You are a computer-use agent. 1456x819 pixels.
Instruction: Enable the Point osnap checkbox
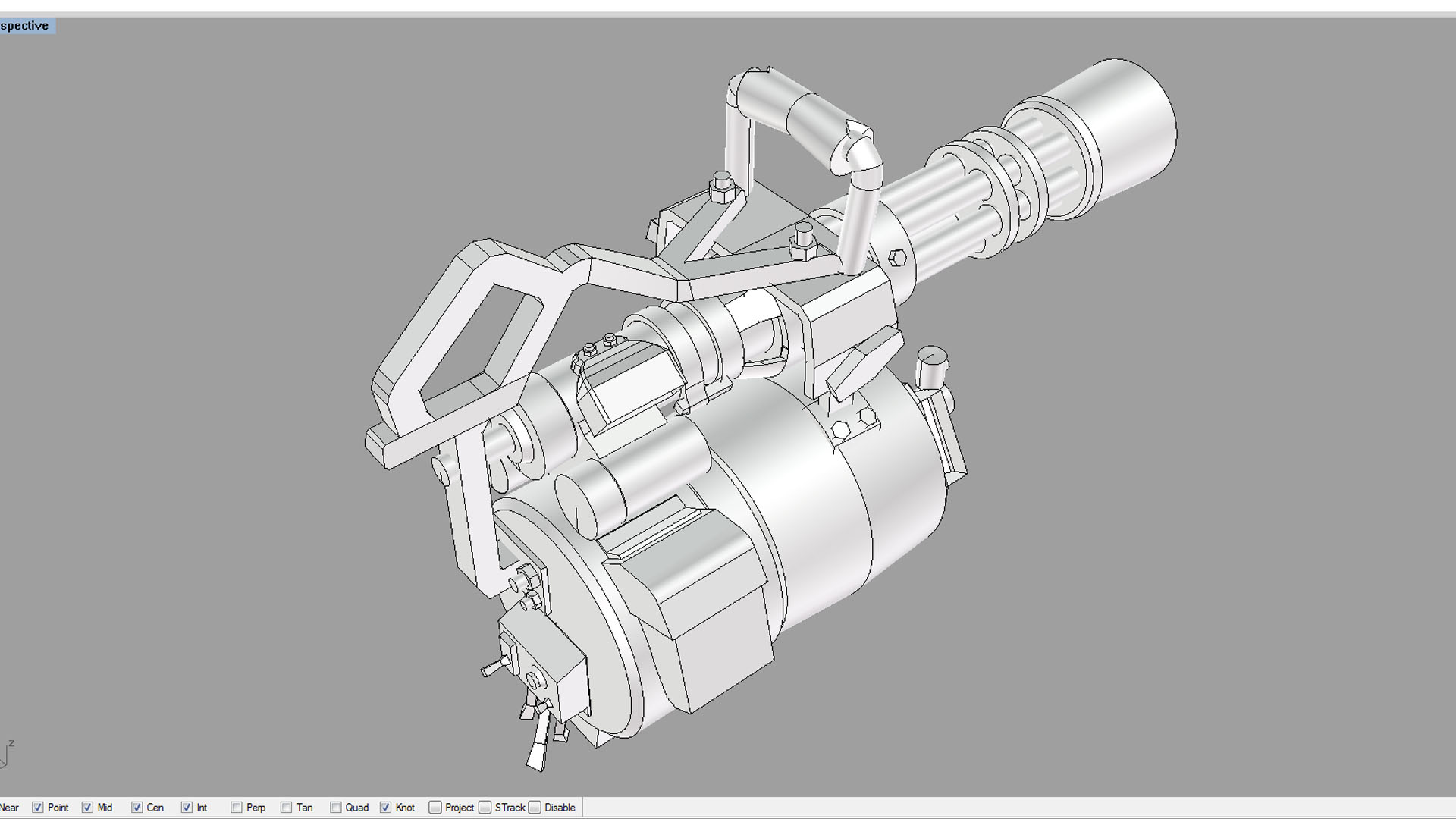coord(37,808)
